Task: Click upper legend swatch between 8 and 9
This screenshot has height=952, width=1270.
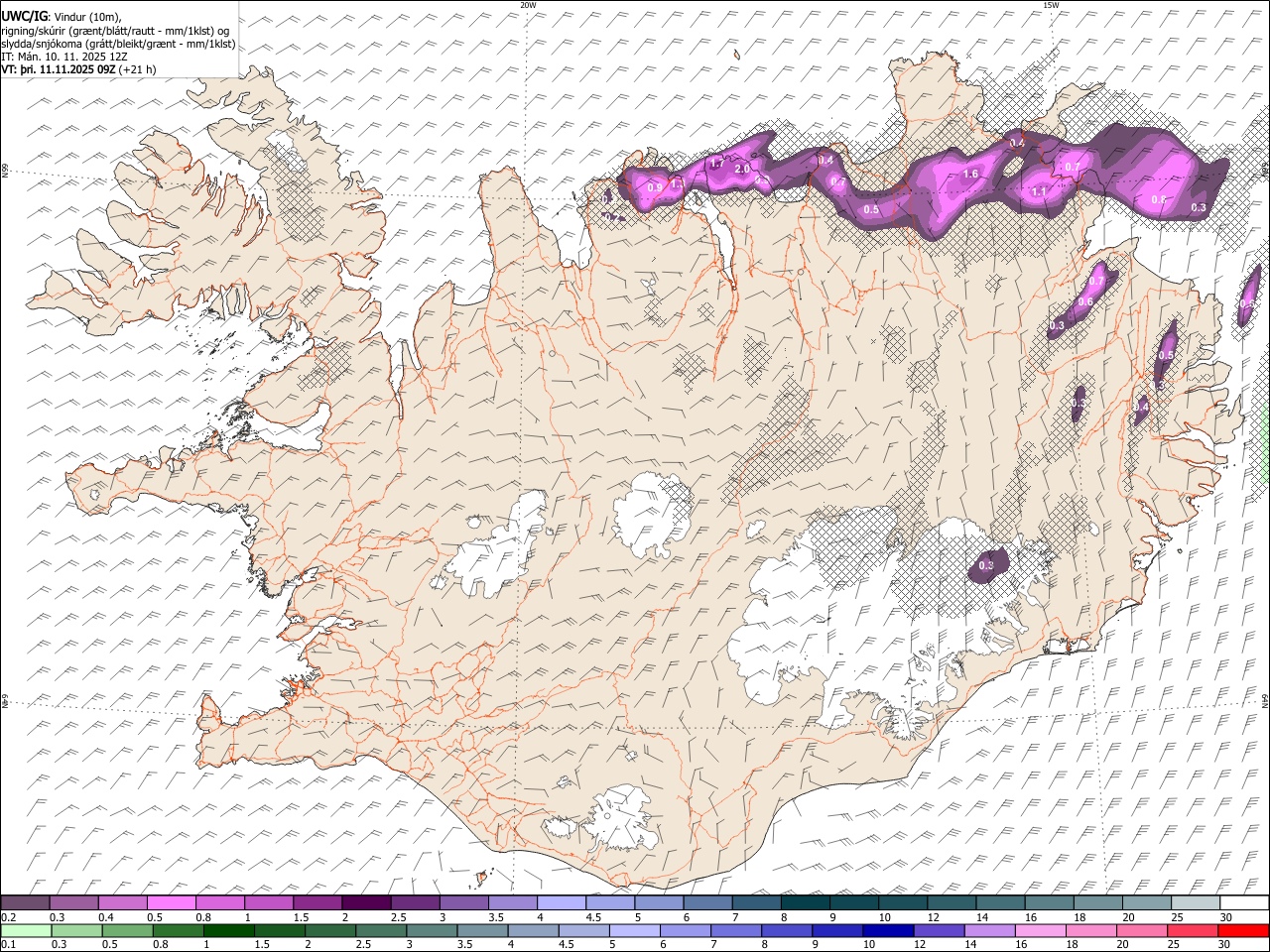Action: (x=804, y=902)
